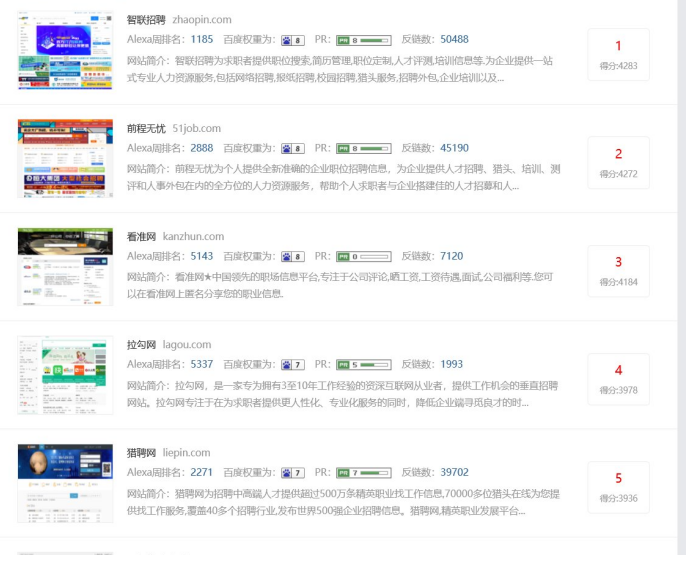Image resolution: width=689 pixels, height=563 pixels.
Task: Open the 看准网 site title link
Action: click(141, 236)
